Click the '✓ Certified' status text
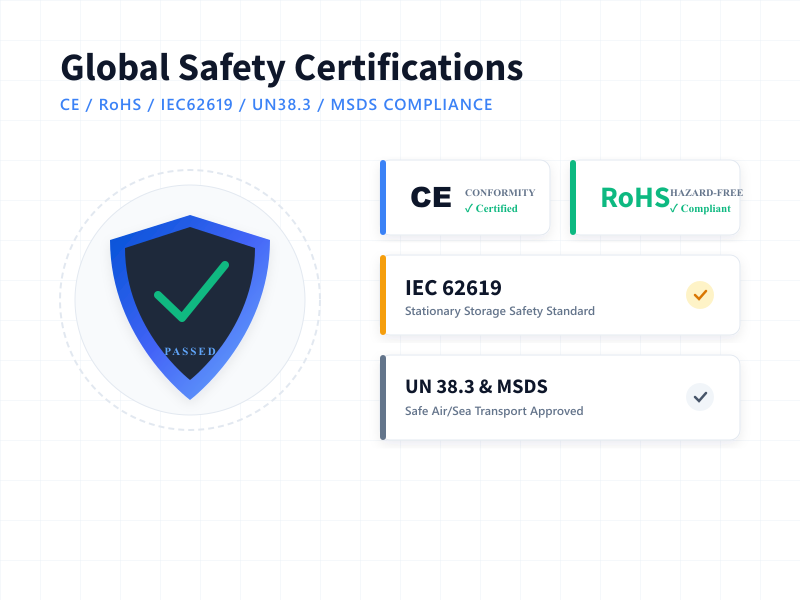The width and height of the screenshot is (800, 600). click(491, 208)
